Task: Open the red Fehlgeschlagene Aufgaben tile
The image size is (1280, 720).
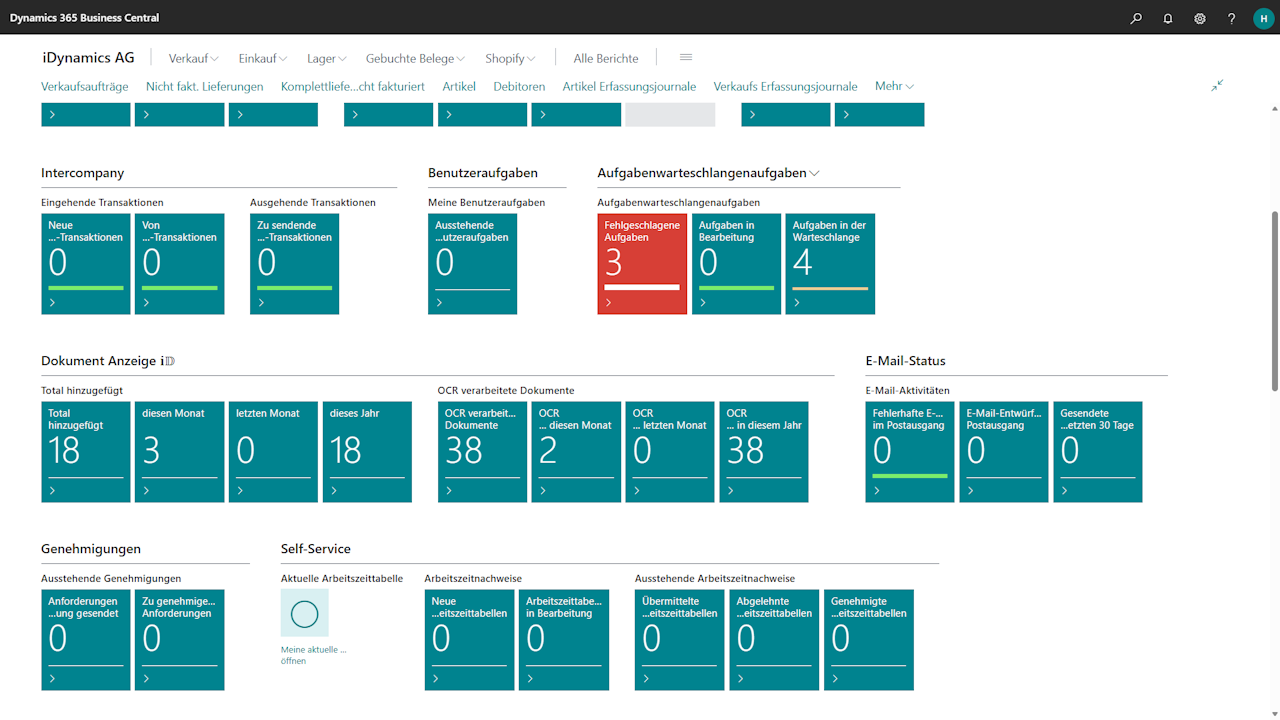Action: 642,263
